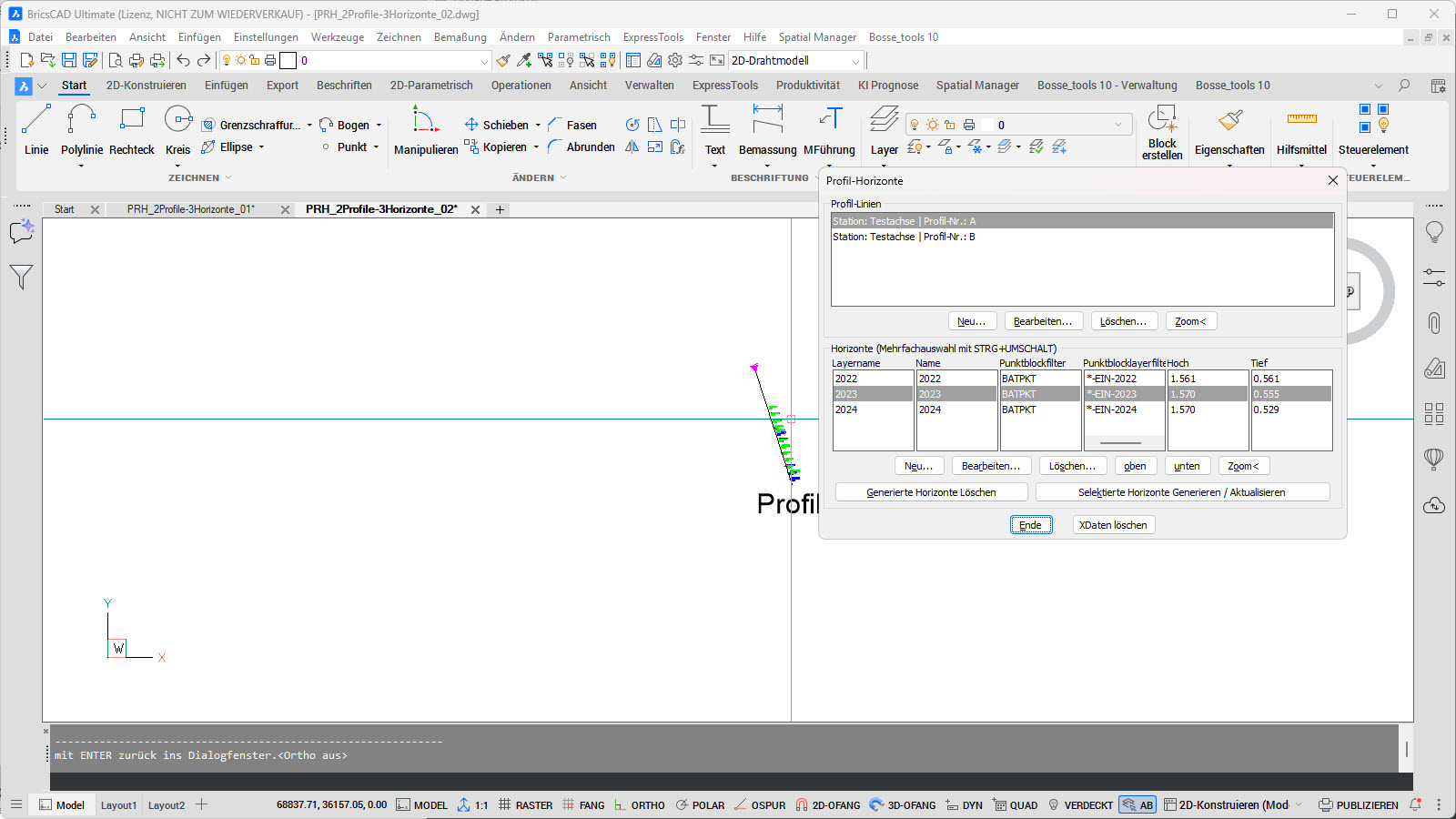Enable POLAR tracking in status bar
Screen dimensions: 1456x819
click(x=700, y=805)
